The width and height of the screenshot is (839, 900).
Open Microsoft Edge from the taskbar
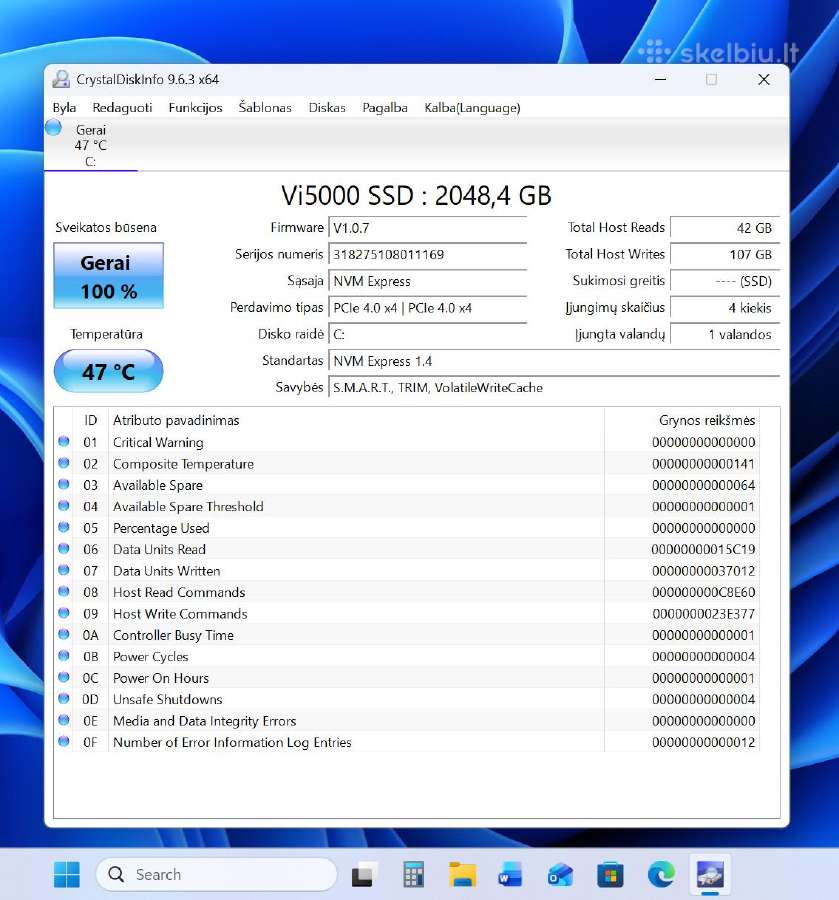[x=661, y=874]
